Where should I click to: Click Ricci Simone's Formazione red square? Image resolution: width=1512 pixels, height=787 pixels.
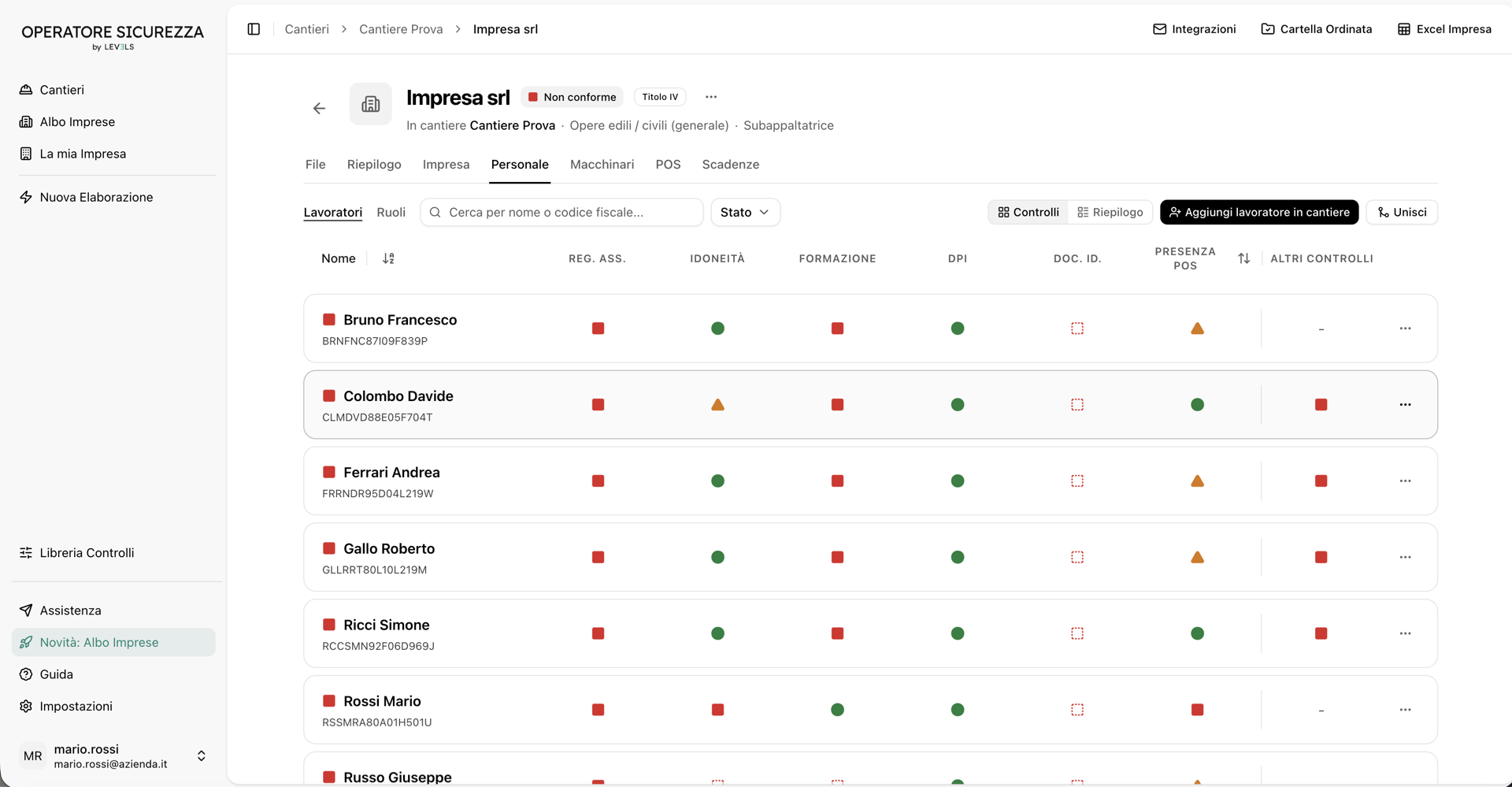837,633
